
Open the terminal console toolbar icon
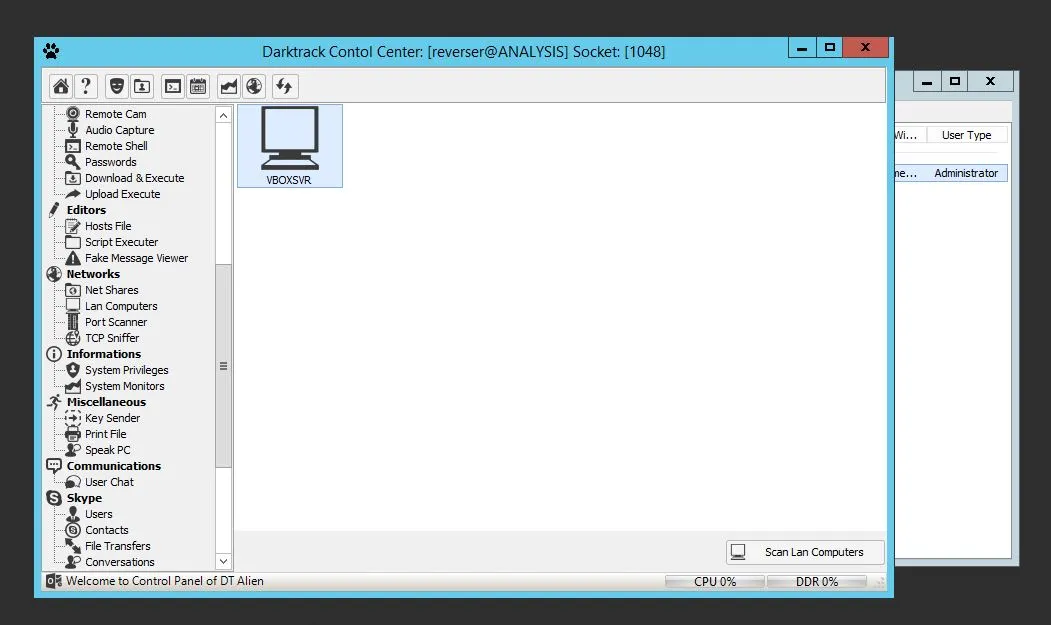(173, 87)
